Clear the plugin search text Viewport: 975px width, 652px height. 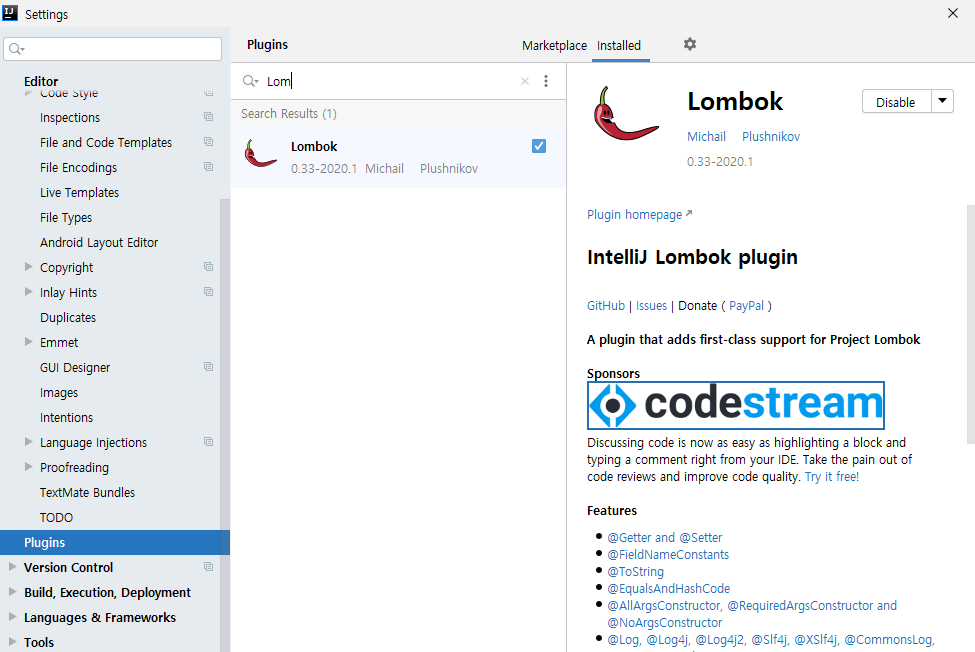[525, 81]
